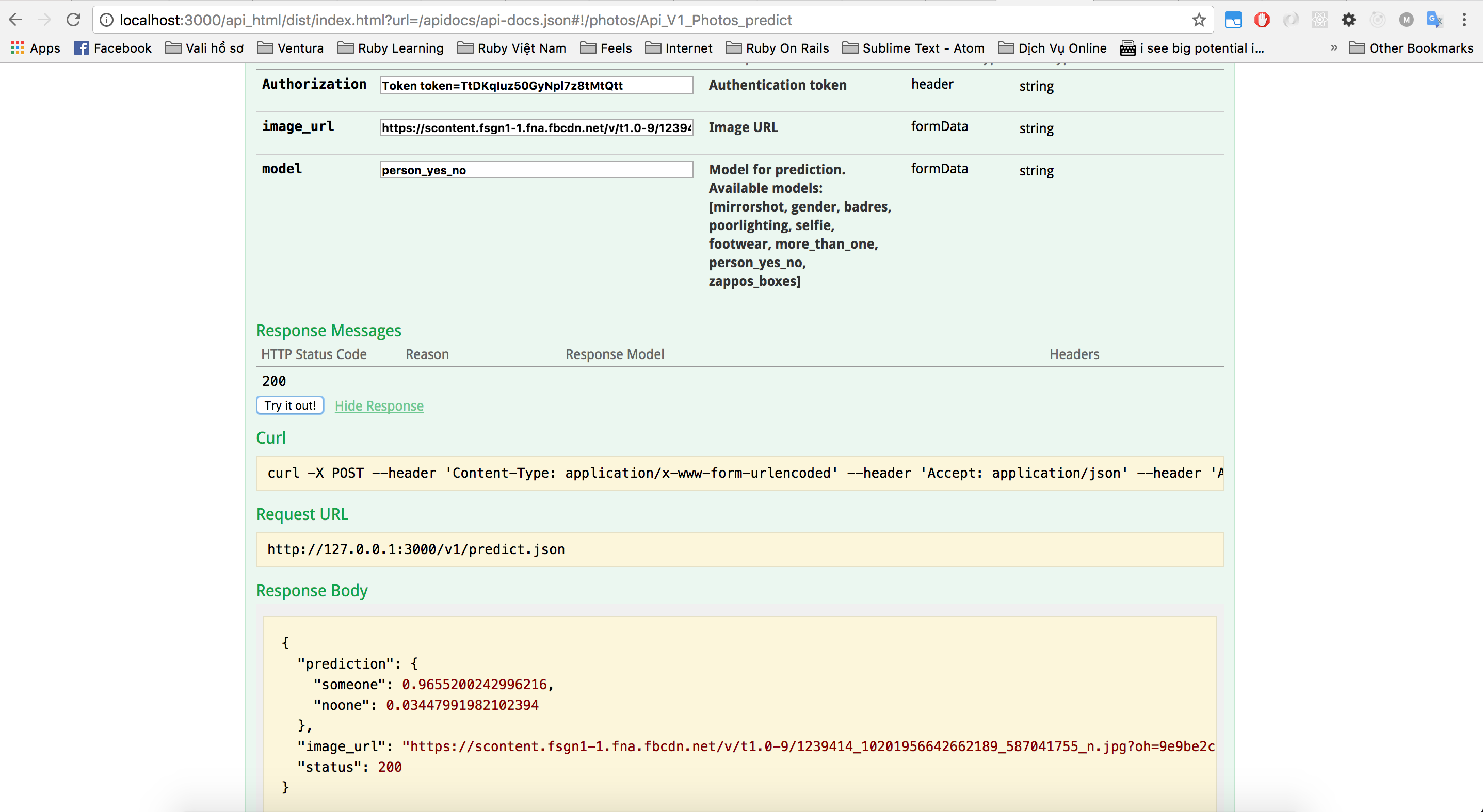Click the browser settings gear icon

1348,20
